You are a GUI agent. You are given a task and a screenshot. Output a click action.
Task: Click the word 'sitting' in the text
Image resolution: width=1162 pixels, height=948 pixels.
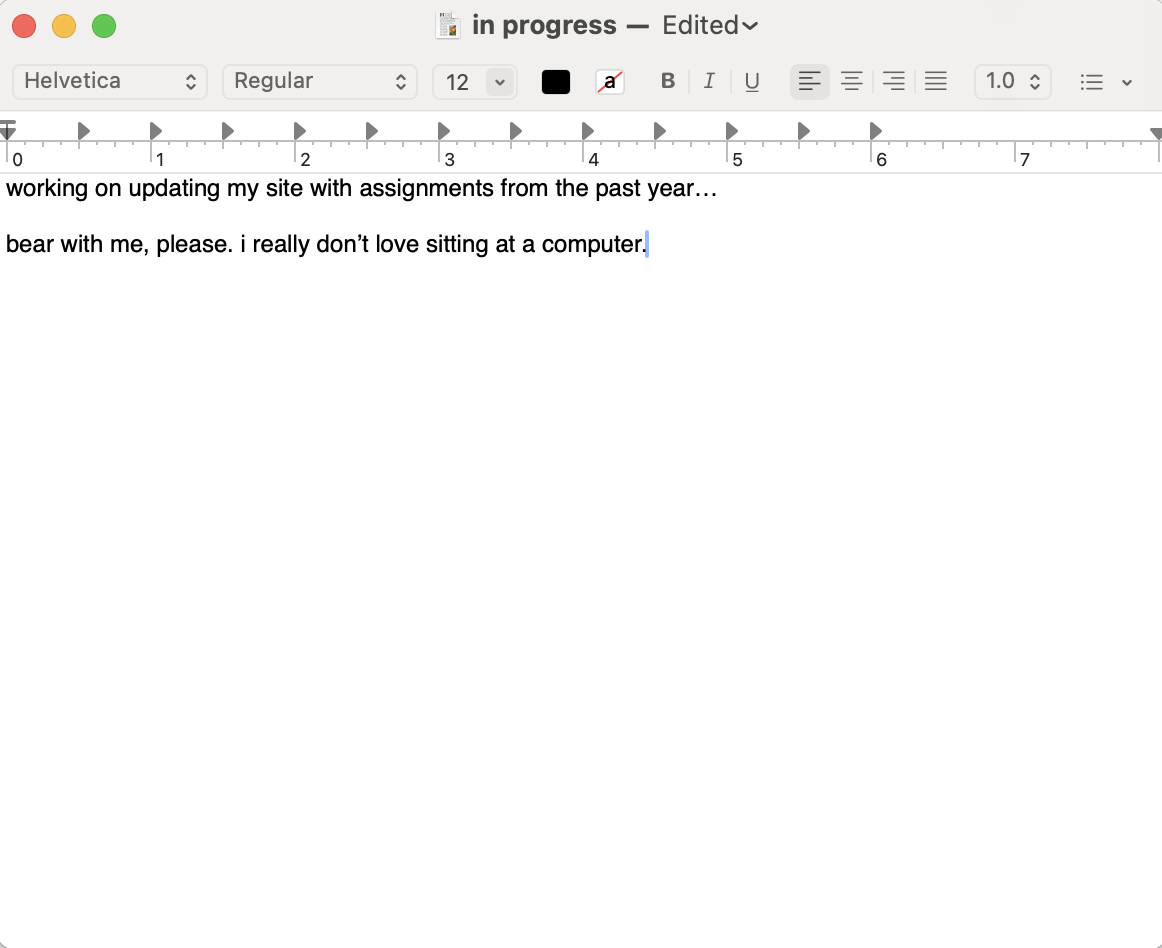456,245
